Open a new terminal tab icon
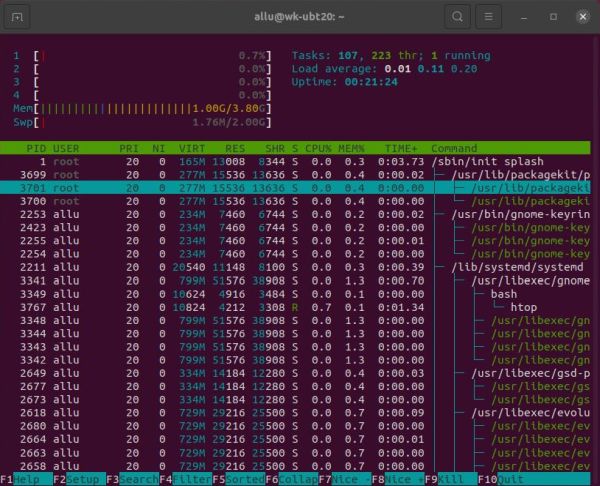Image resolution: width=600 pixels, height=486 pixels. (17, 17)
